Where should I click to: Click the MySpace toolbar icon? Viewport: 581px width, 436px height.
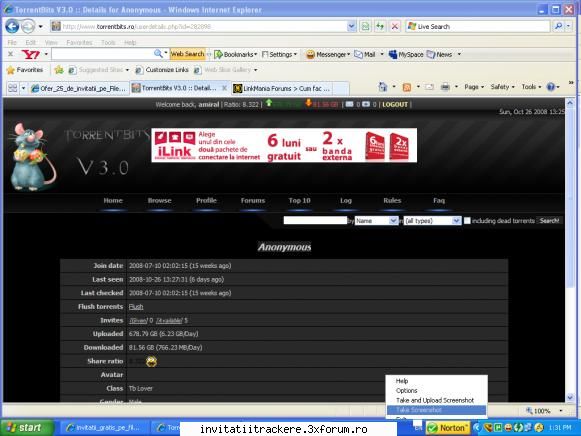(393, 54)
